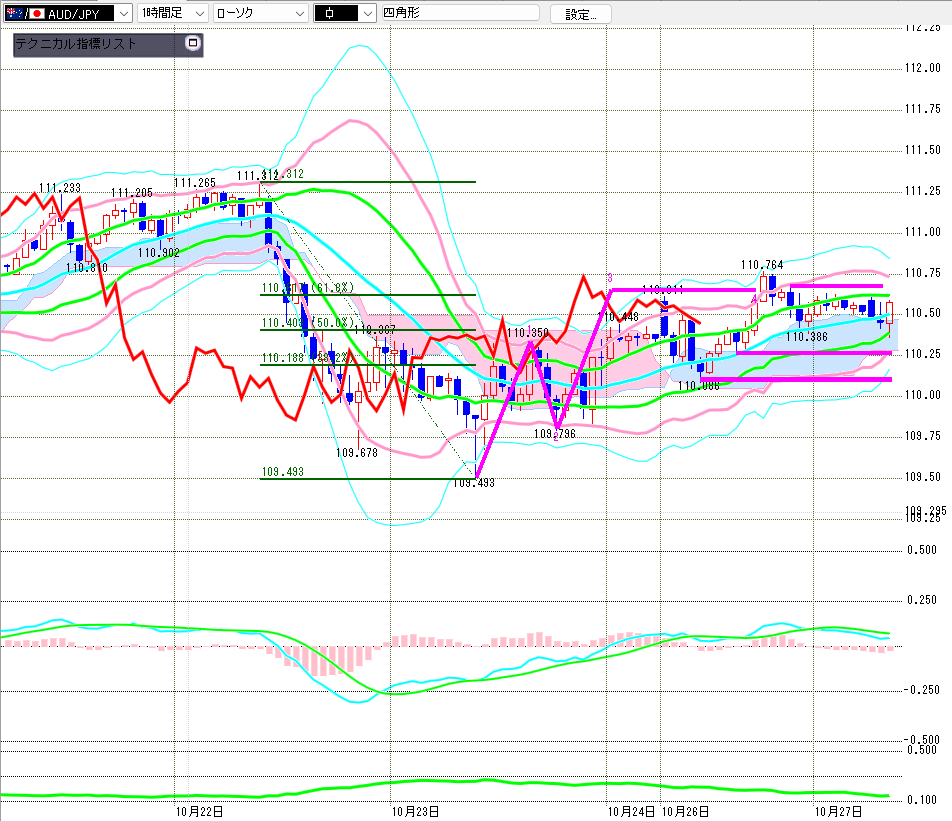
Task: Select the テクニカル指標リスト panel title
Action: click(x=75, y=44)
